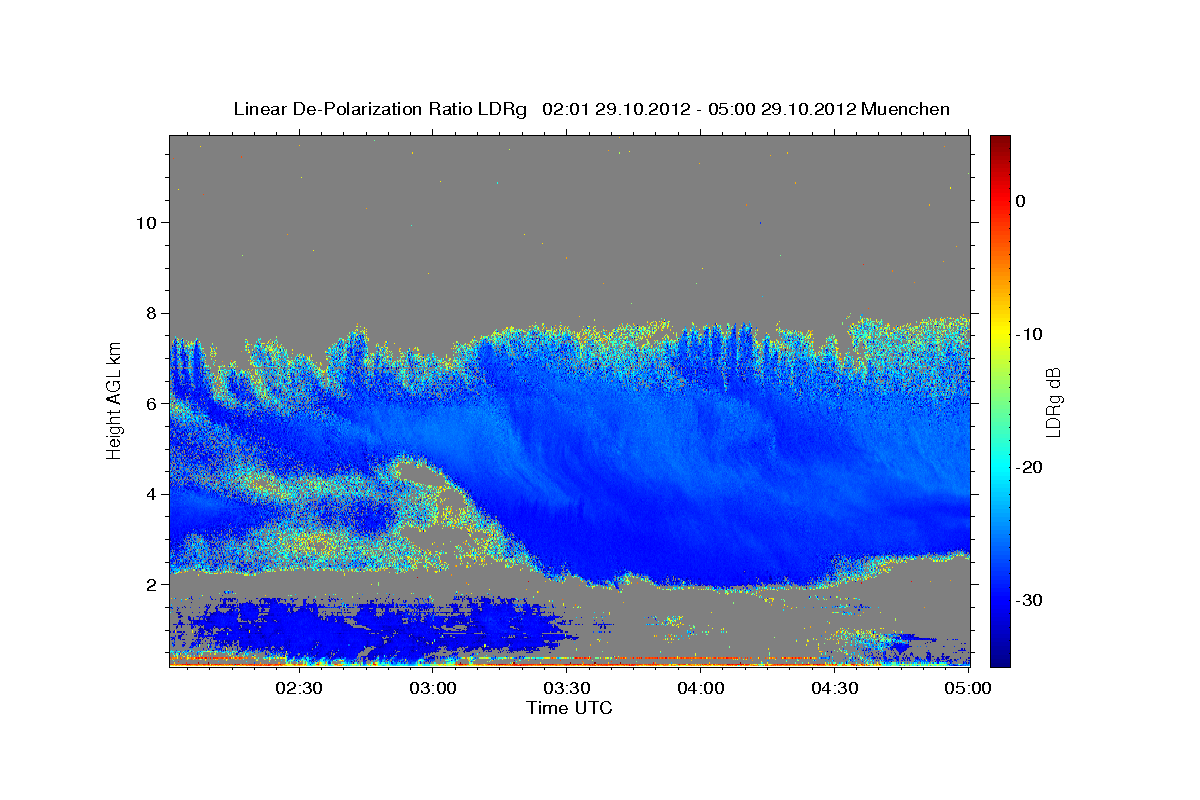Click the height tick label '4'
The height and width of the screenshot is (800, 1200).
coord(150,494)
